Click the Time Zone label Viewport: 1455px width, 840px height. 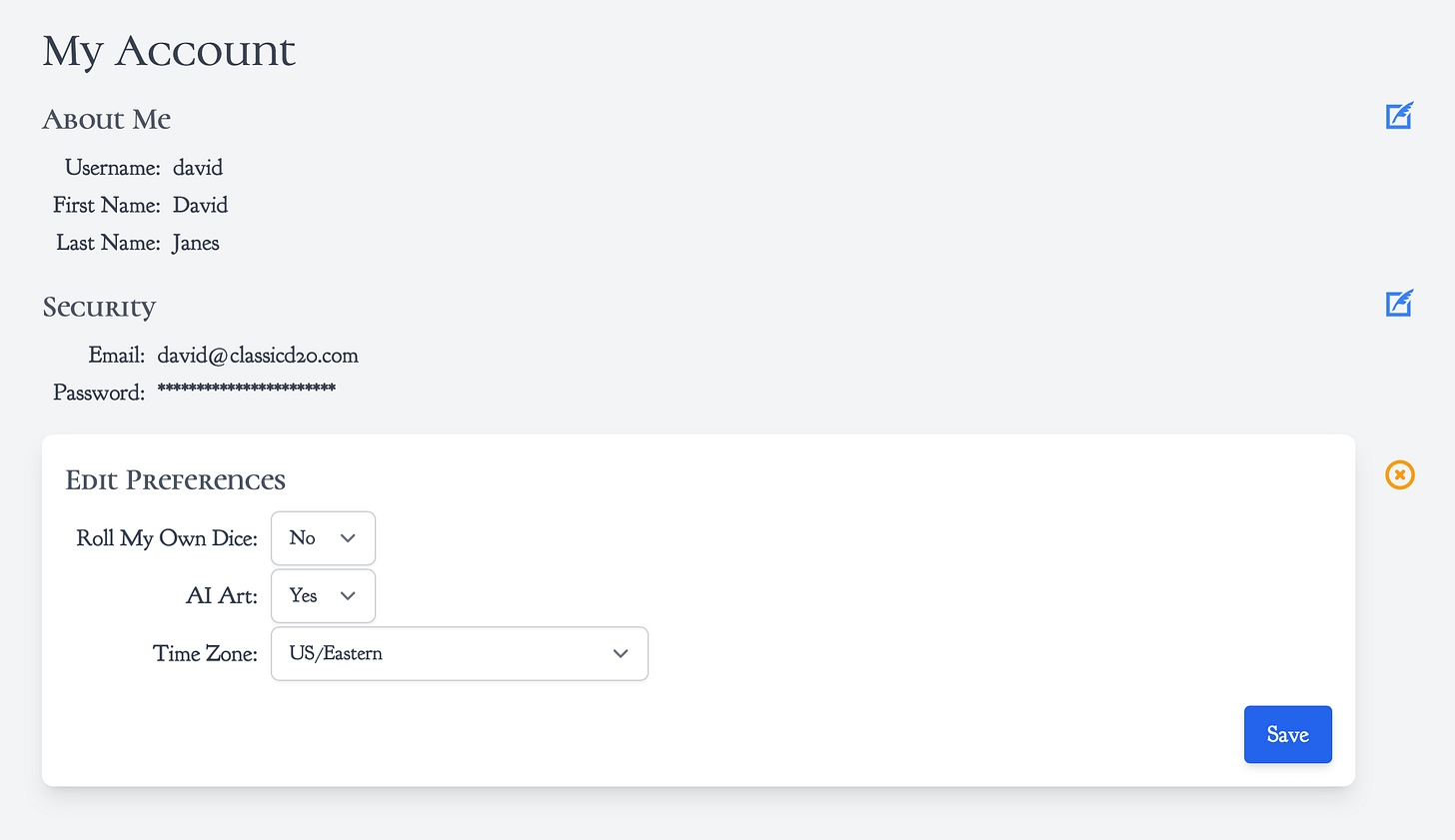click(x=205, y=654)
